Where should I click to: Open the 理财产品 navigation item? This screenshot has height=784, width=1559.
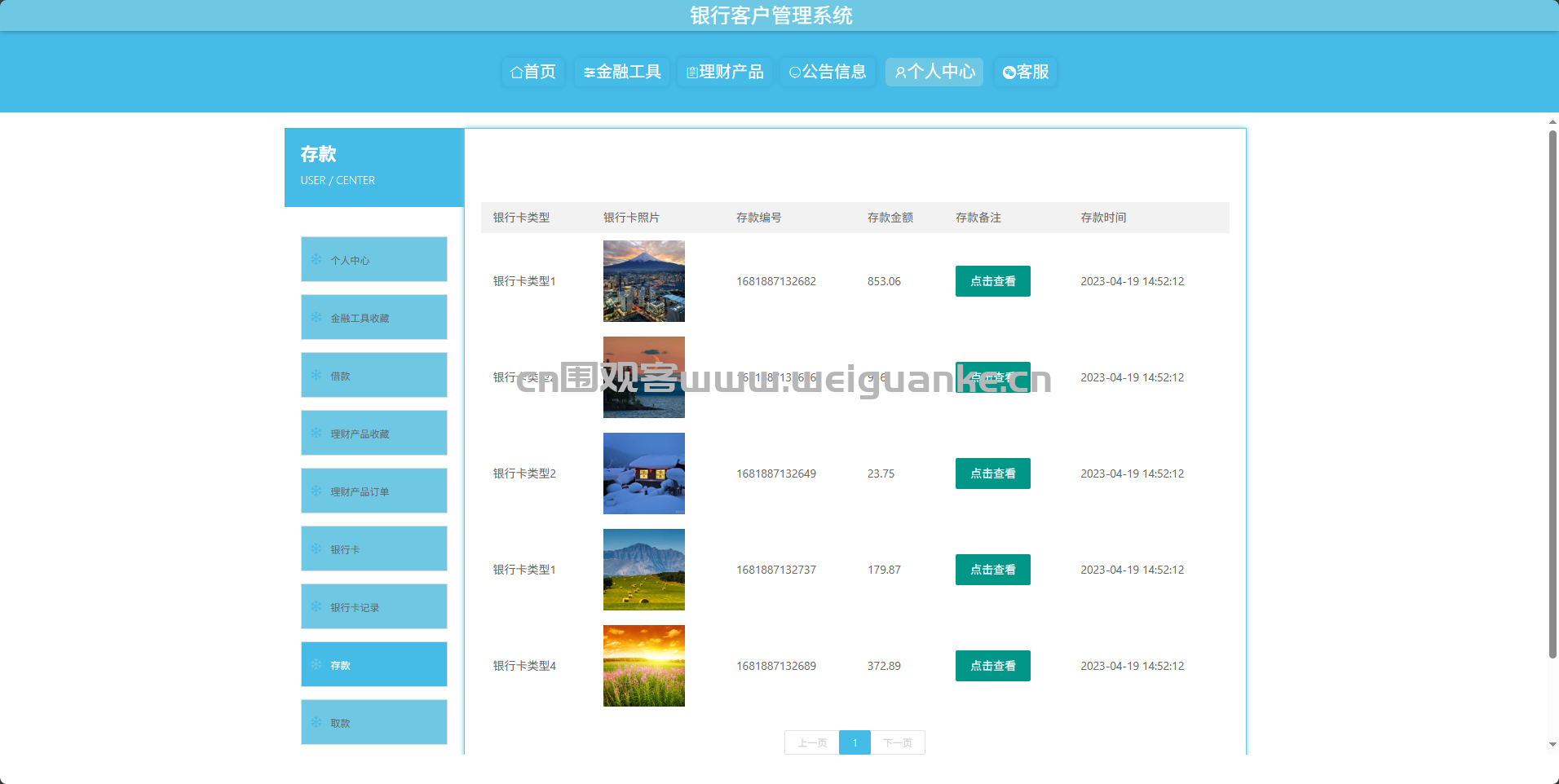coord(725,72)
